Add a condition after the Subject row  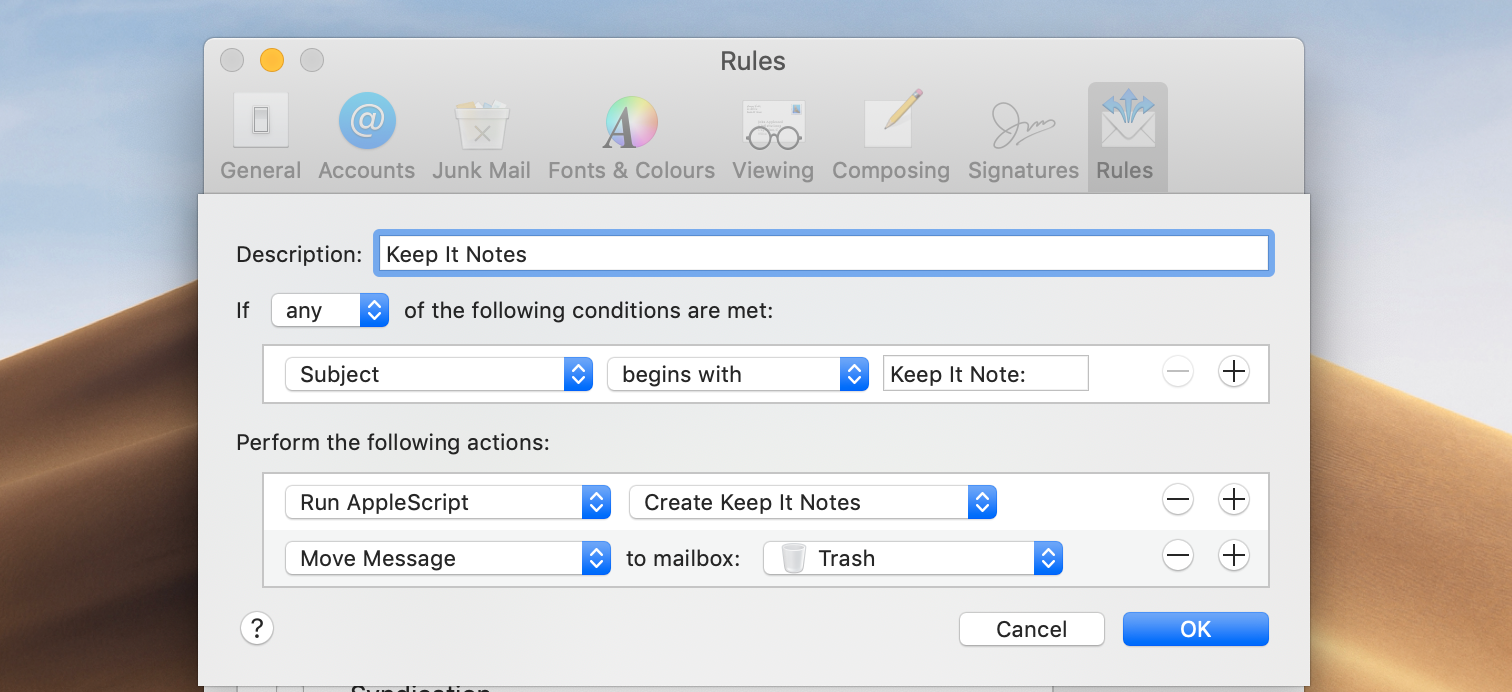[1234, 372]
